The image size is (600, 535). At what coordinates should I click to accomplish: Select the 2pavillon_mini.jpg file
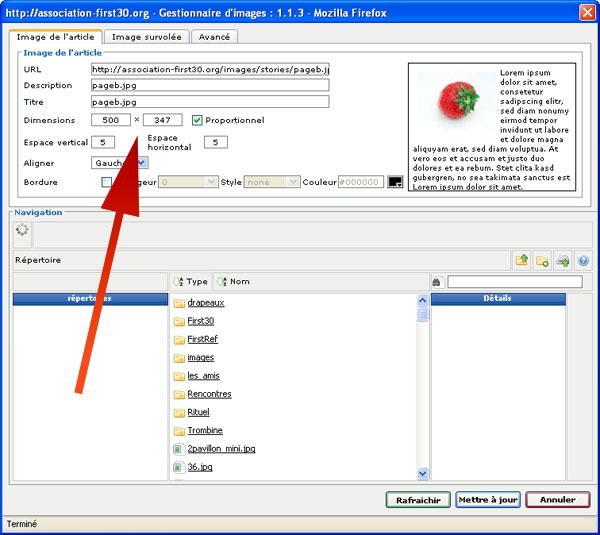(220, 449)
